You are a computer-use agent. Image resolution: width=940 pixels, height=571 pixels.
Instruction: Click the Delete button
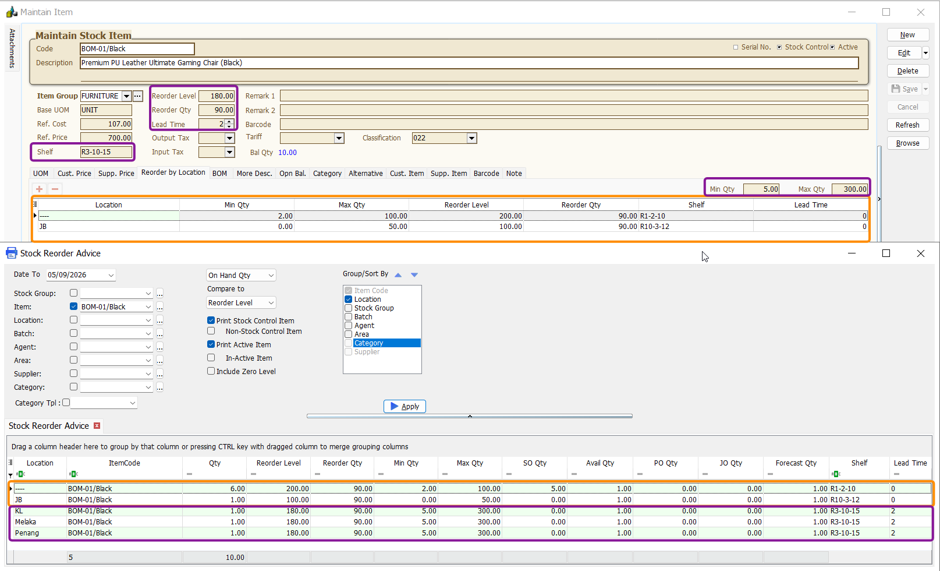pyautogui.click(x=908, y=71)
